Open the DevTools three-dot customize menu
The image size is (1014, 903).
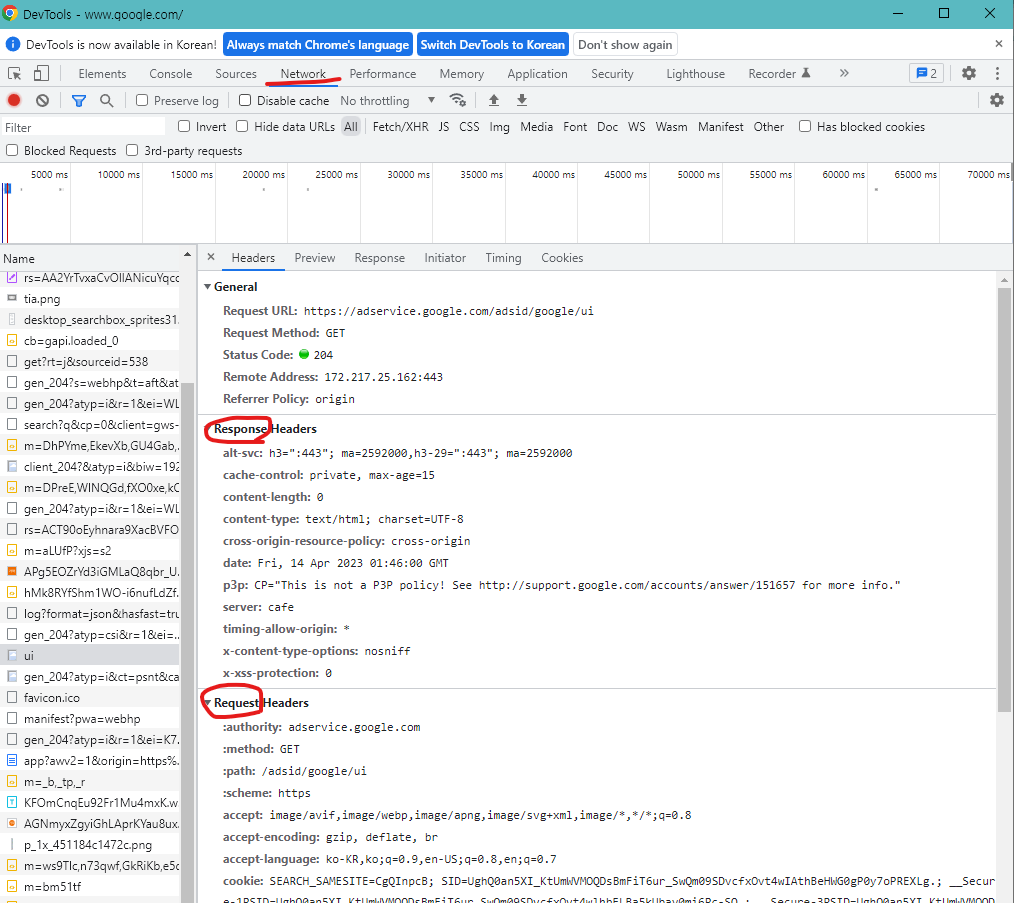(997, 73)
